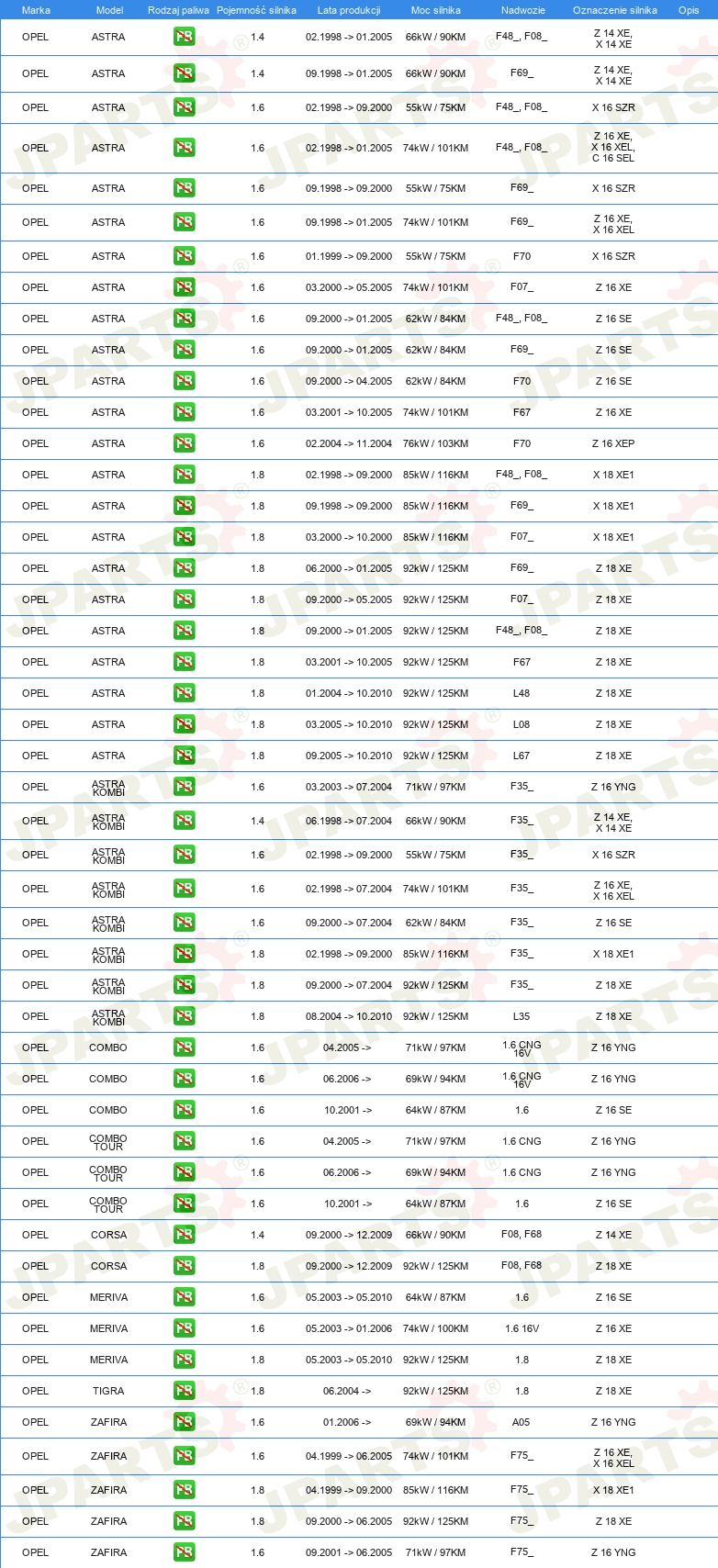Viewport: 718px width, 1568px height.
Task: Click the 09.2000 -> 06.2005 production years cell
Action: pyautogui.click(x=349, y=1521)
